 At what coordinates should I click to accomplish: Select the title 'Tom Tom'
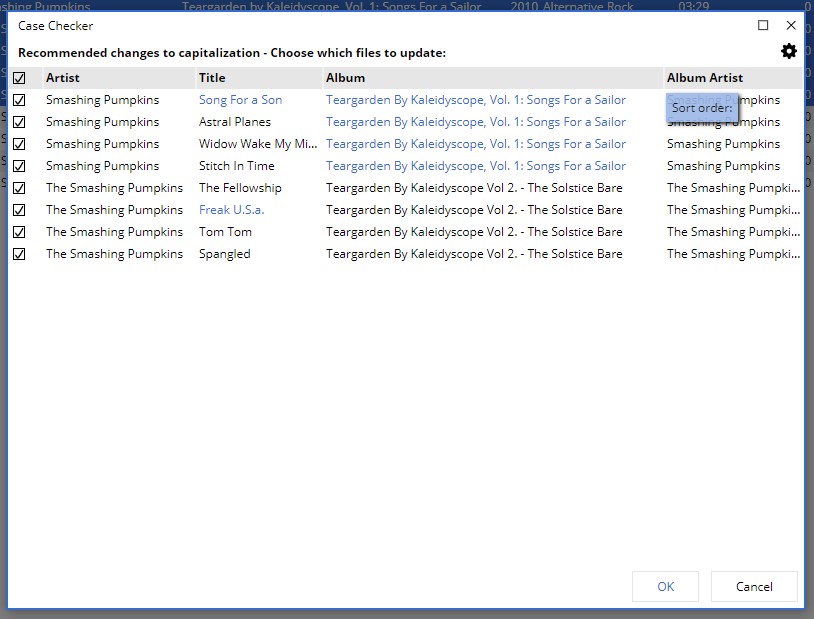(225, 232)
